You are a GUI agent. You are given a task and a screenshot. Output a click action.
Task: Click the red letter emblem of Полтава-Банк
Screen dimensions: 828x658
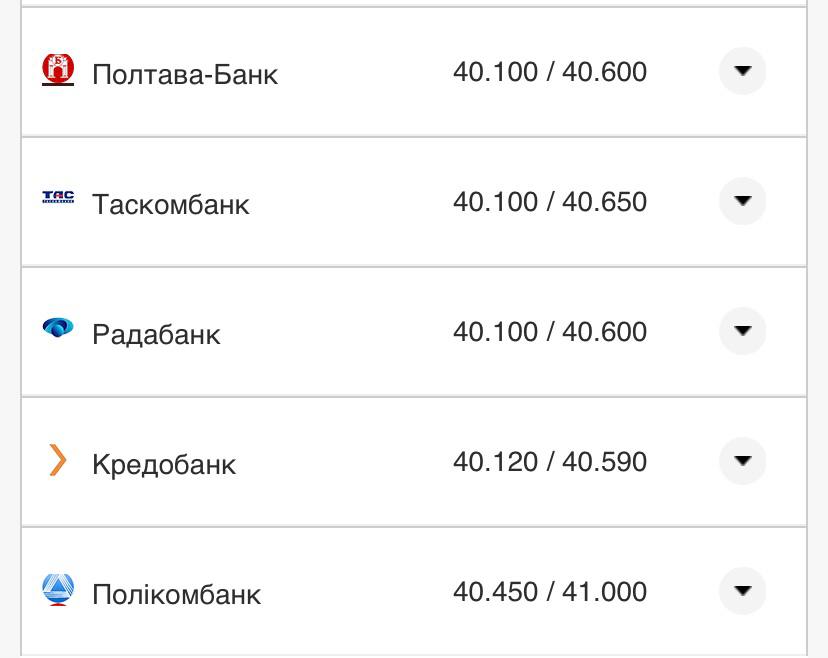click(x=58, y=71)
